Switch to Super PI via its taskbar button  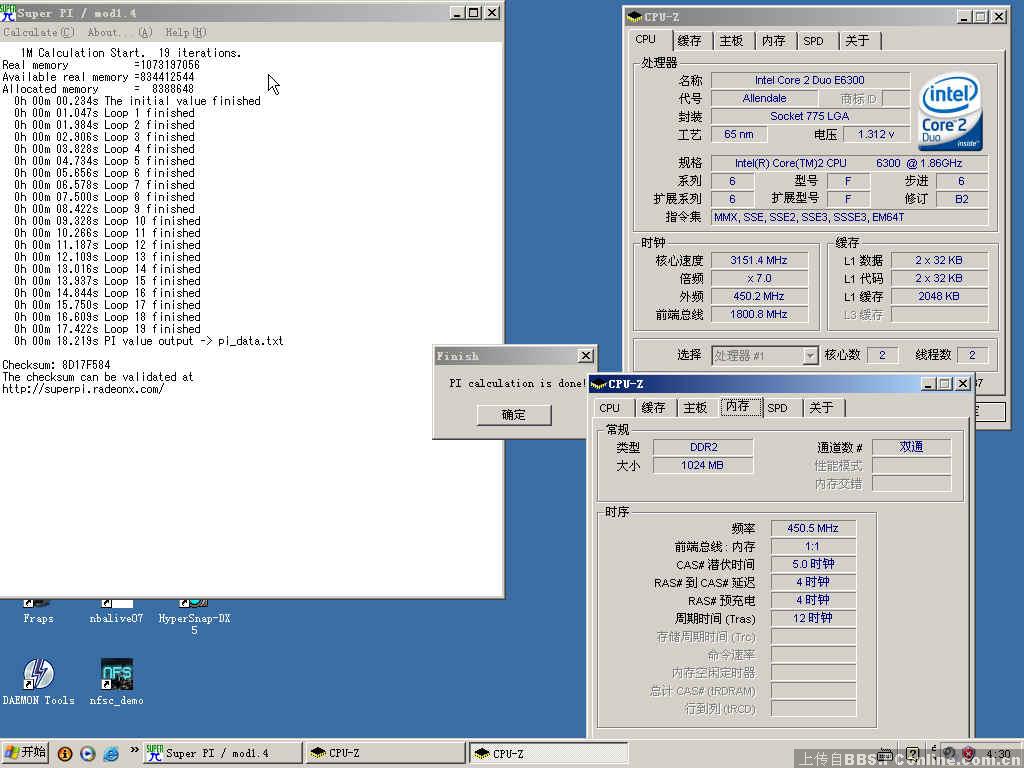point(223,753)
